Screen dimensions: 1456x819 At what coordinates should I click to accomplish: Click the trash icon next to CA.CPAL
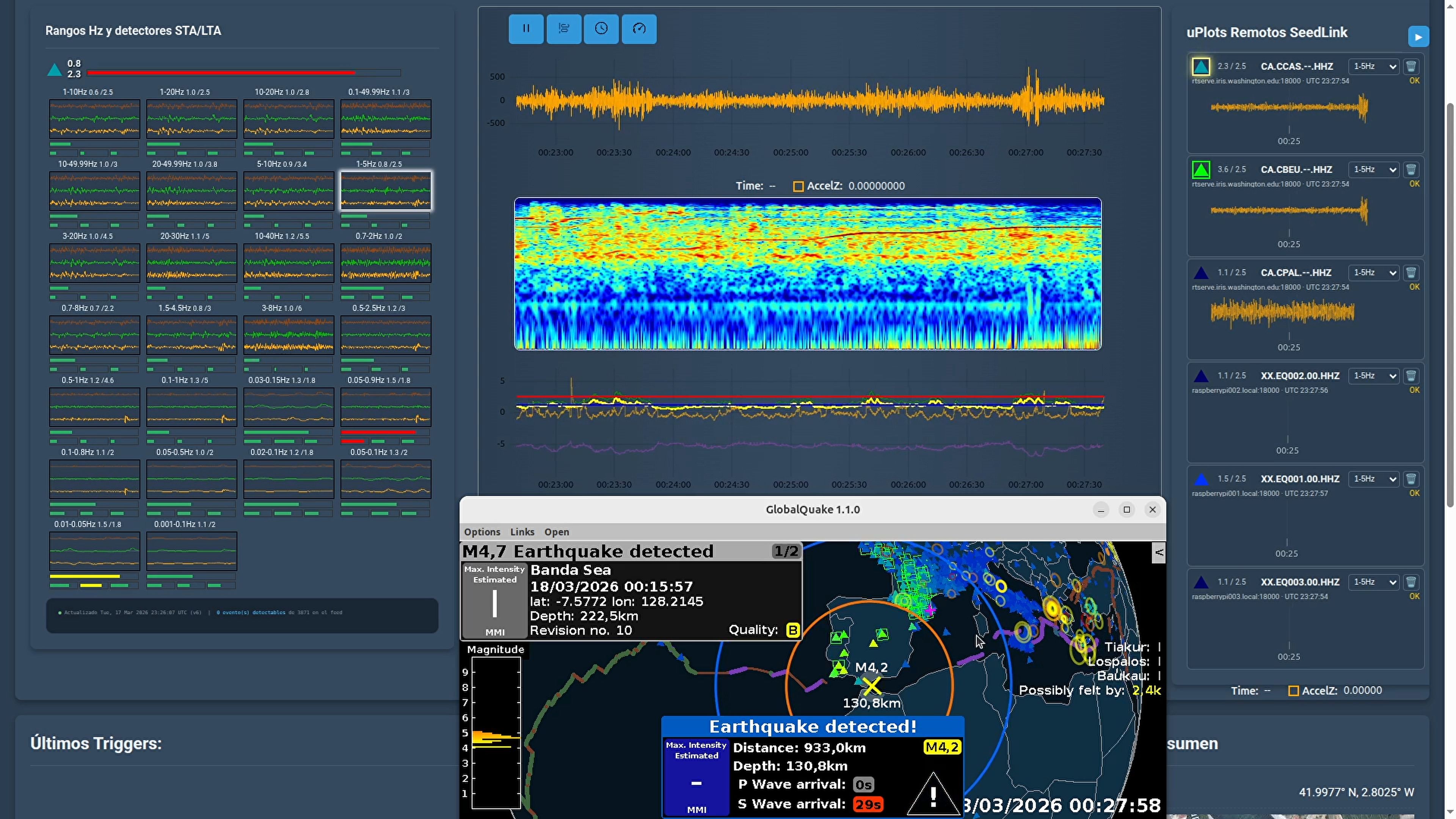tap(1411, 273)
